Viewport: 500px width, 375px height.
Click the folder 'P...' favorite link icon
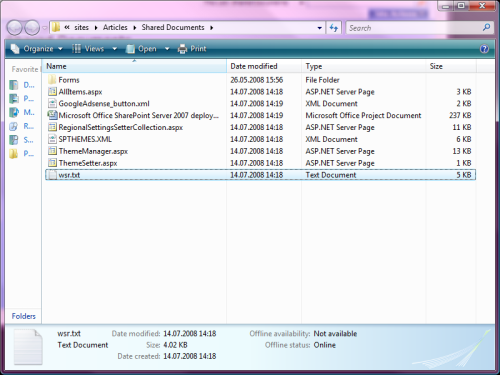click(14, 154)
